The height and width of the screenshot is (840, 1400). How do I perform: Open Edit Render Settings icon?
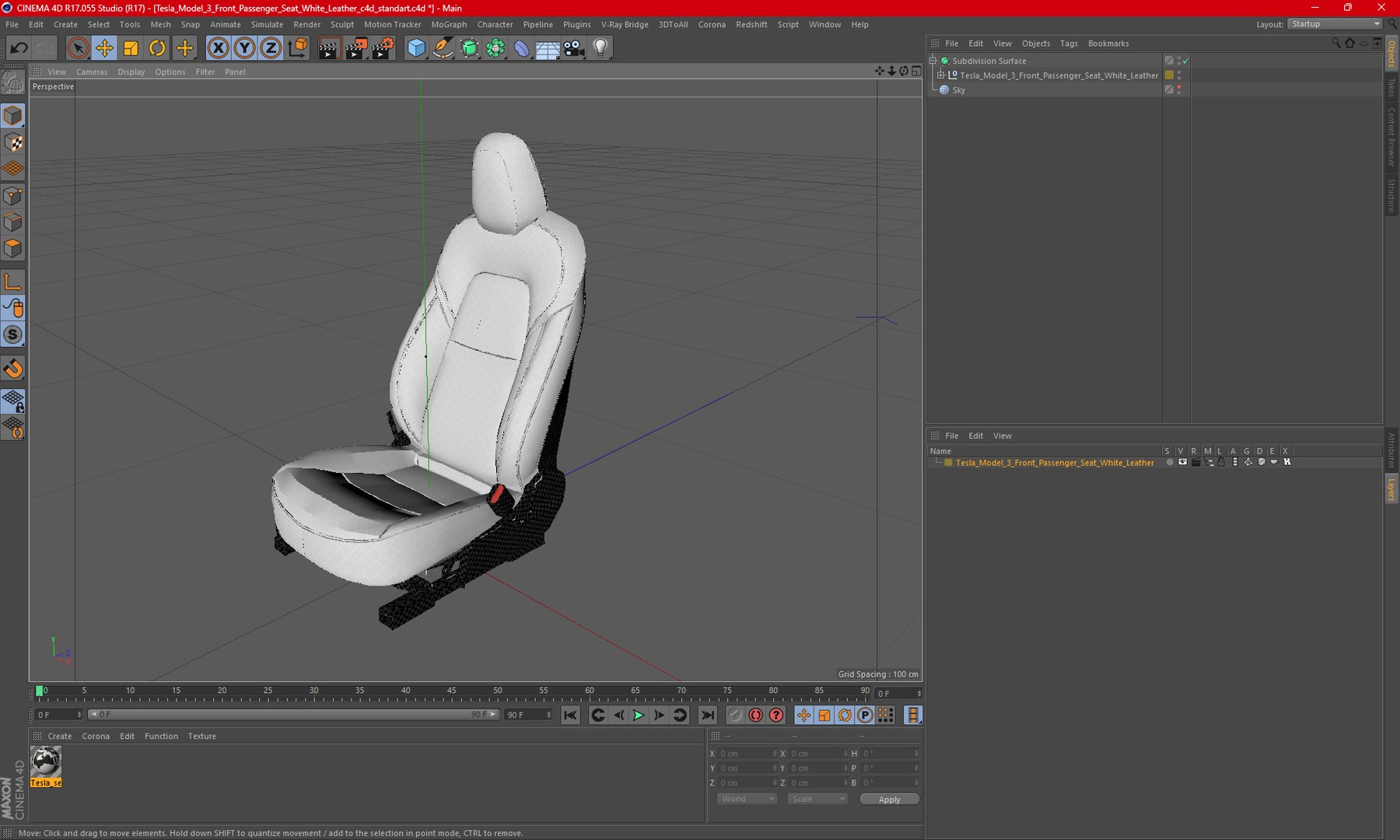point(383,48)
